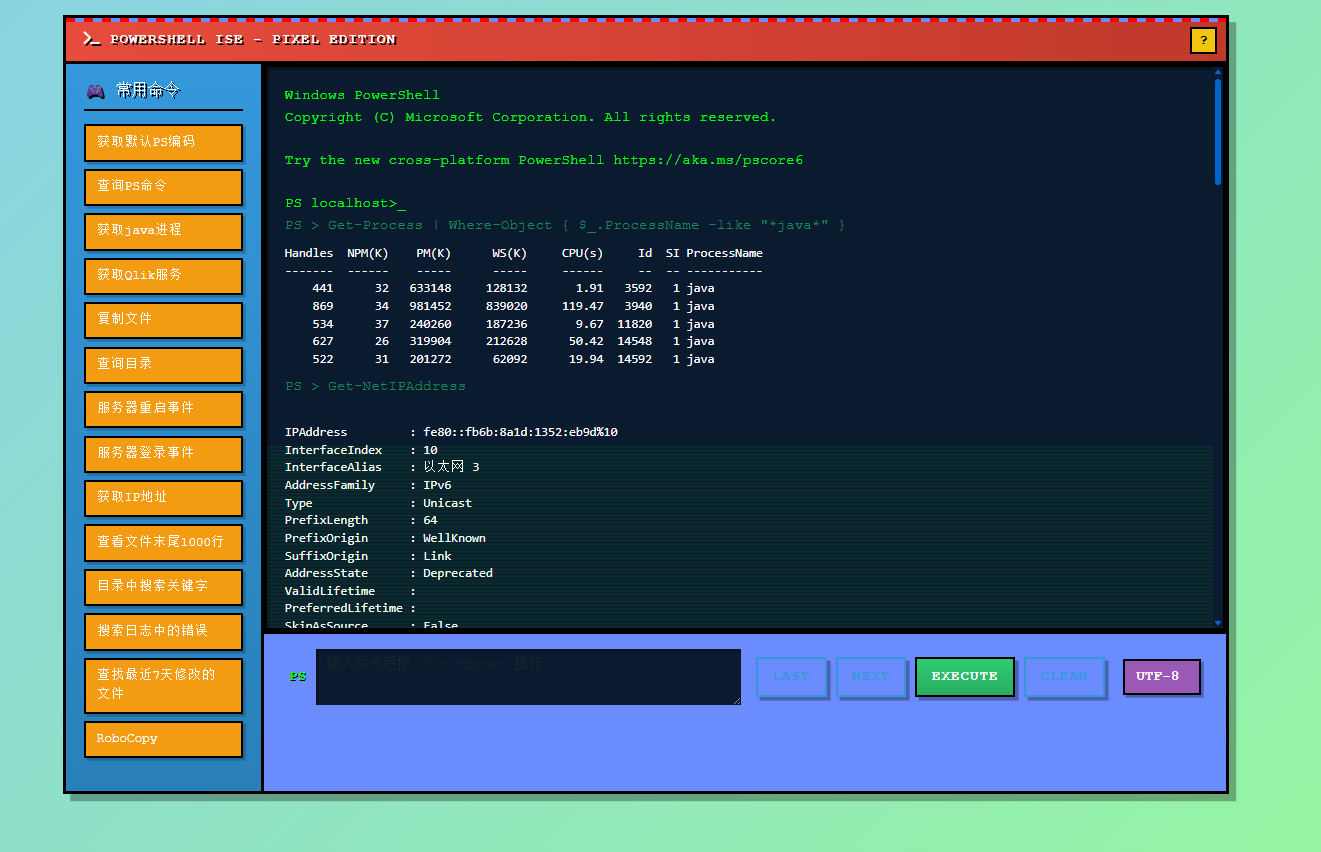
Task: Click the 'ProcessName' column header
Action: [x=724, y=253]
